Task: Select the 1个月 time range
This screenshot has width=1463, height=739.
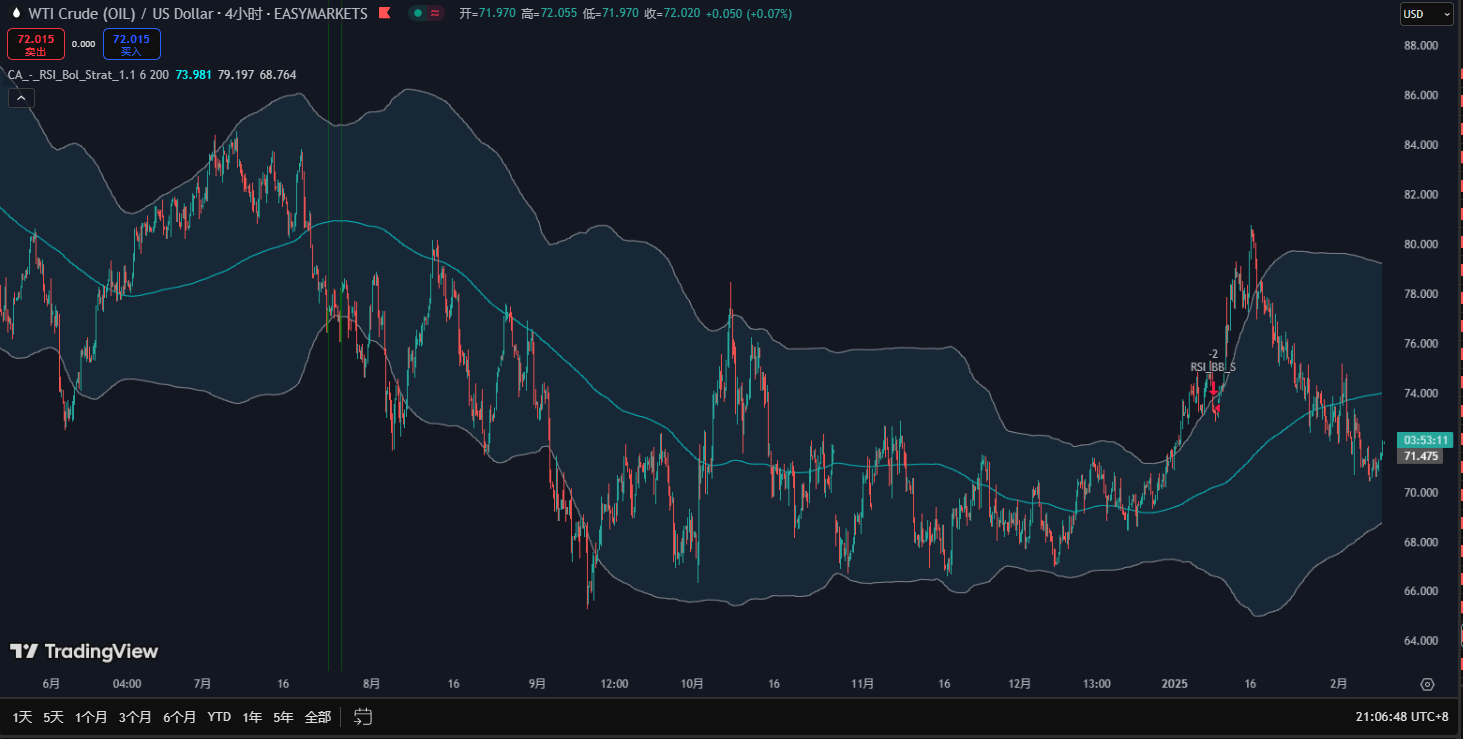Action: pos(90,717)
